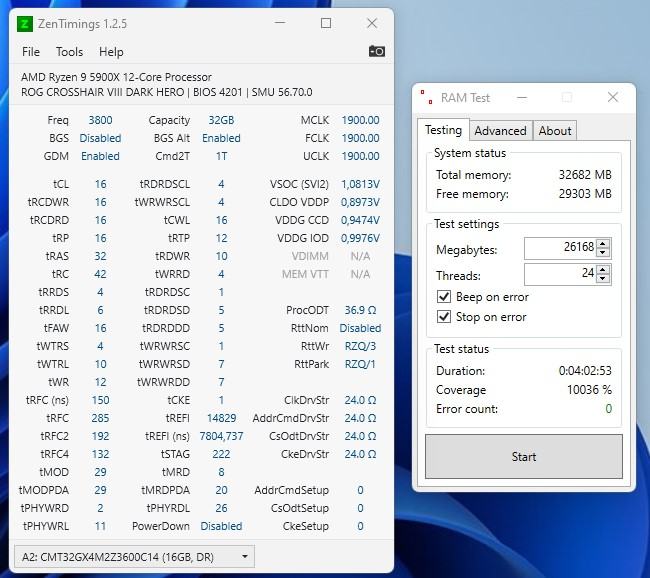Image resolution: width=650 pixels, height=578 pixels.
Task: Click the Cmd2T value 1T
Action: [221, 156]
